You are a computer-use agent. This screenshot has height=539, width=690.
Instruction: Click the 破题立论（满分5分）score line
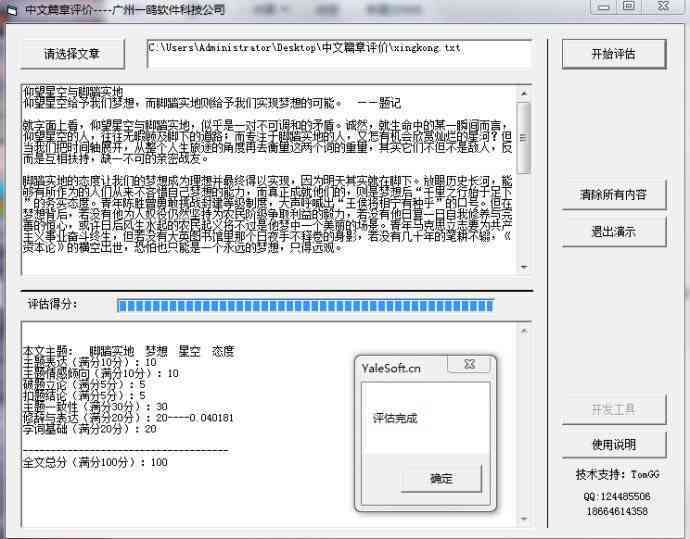tap(84, 385)
